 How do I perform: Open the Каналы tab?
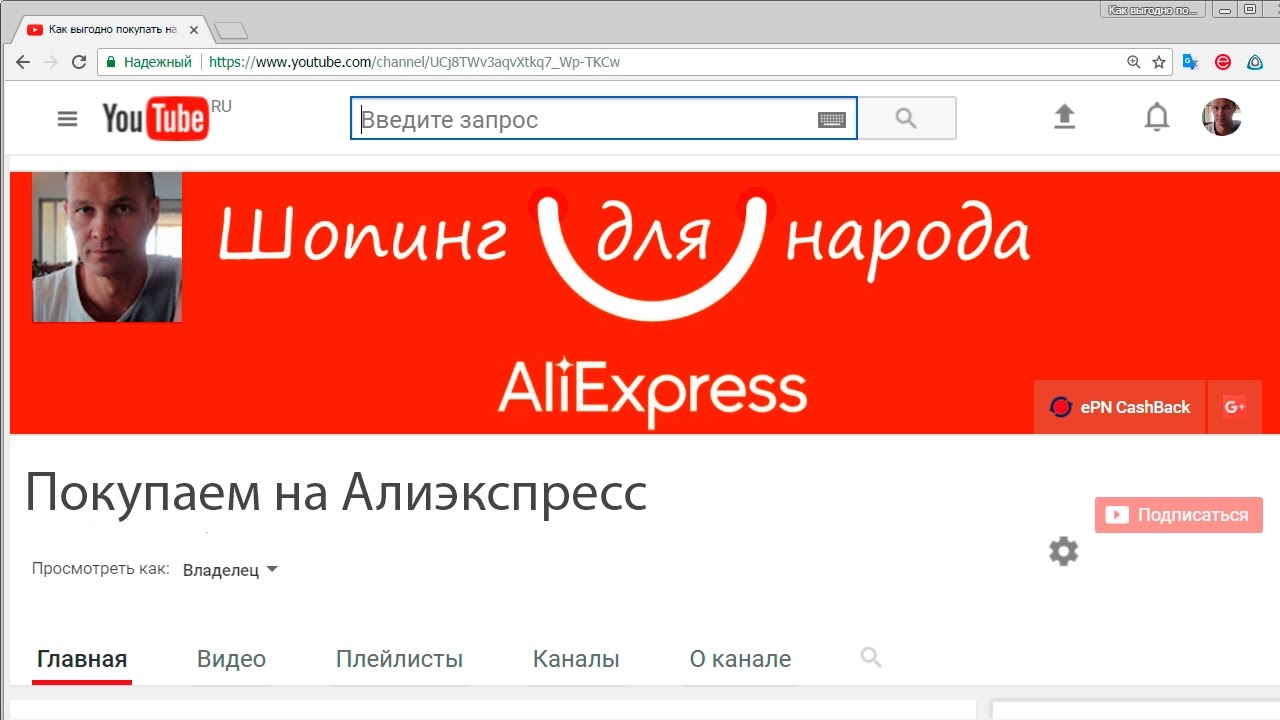(x=576, y=660)
